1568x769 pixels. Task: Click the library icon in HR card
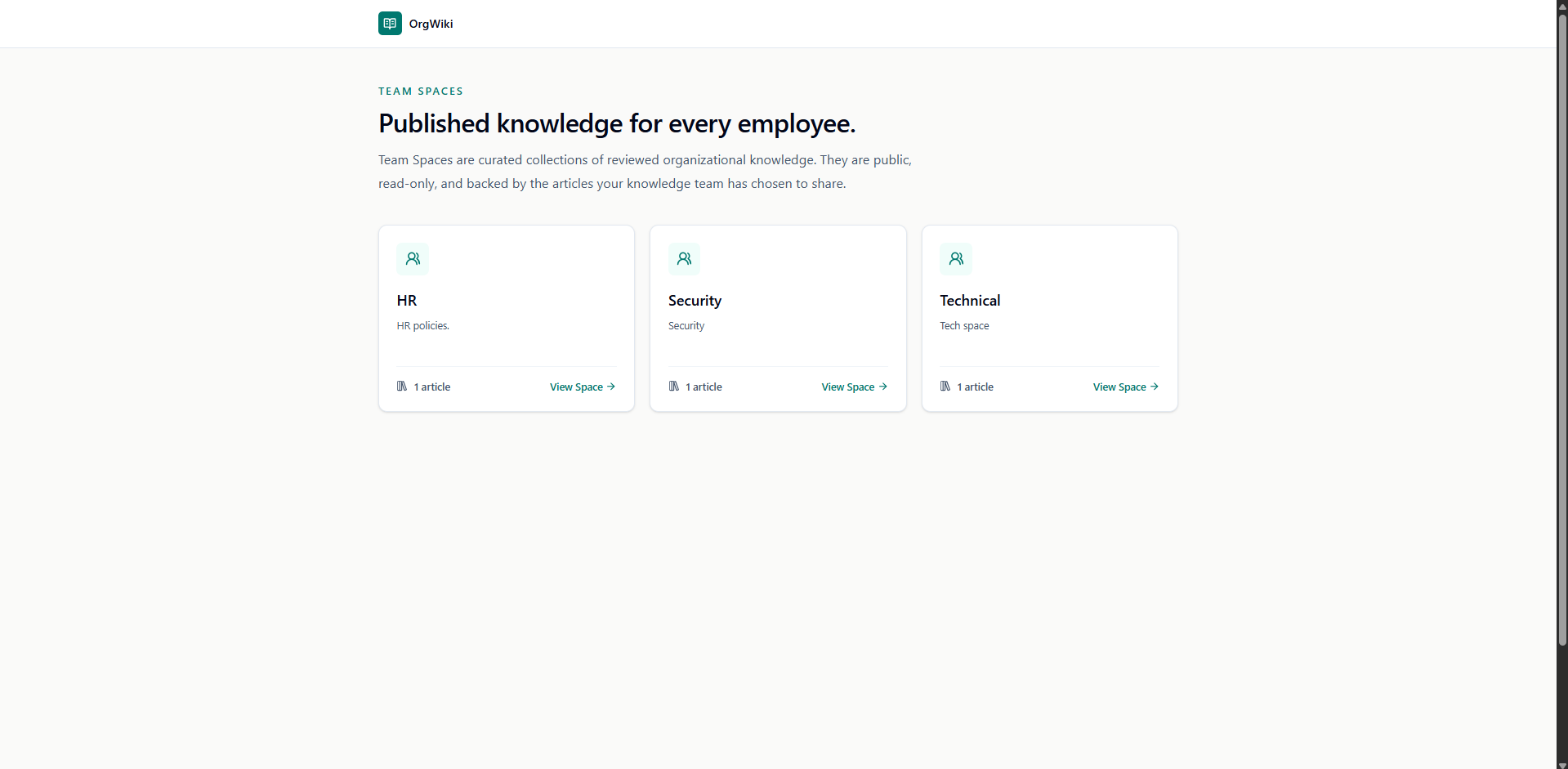402,387
